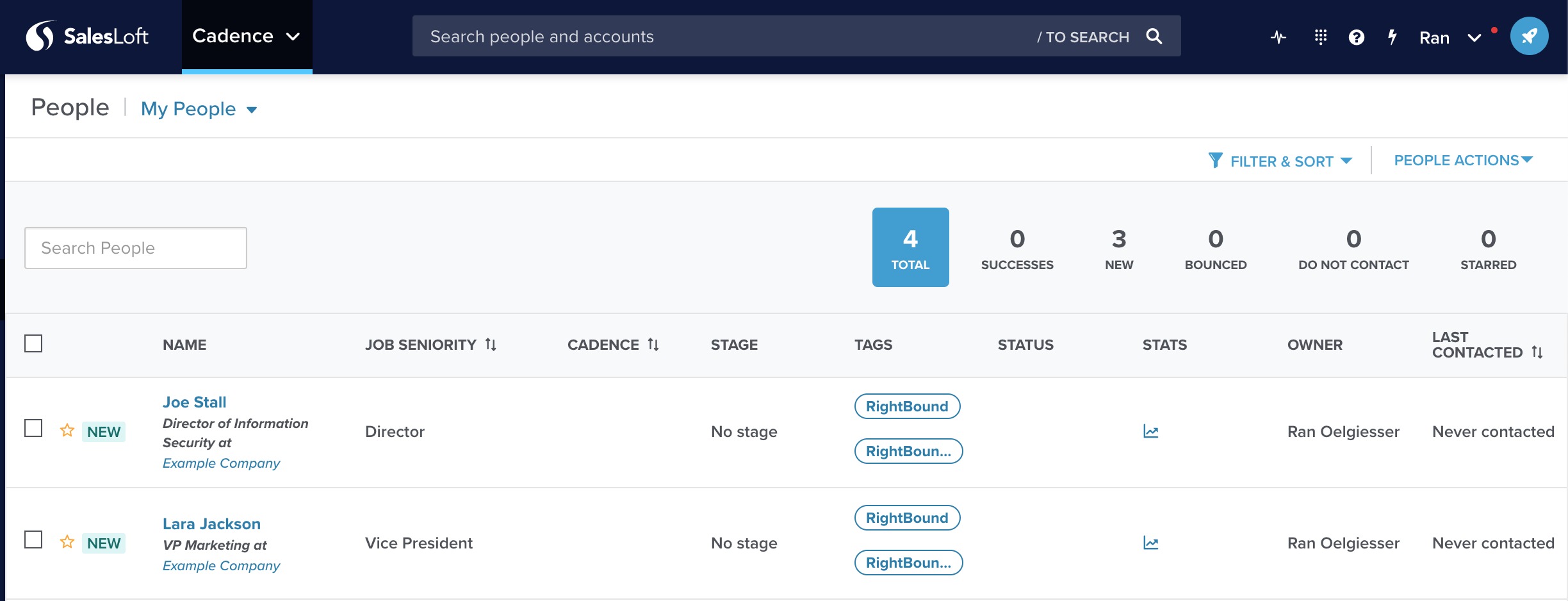Click Lara Jackson's truncated RightBoun... tag

pos(908,563)
